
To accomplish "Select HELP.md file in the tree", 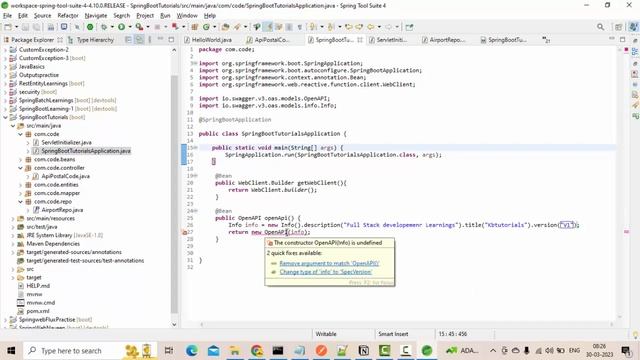I will coord(38,286).
